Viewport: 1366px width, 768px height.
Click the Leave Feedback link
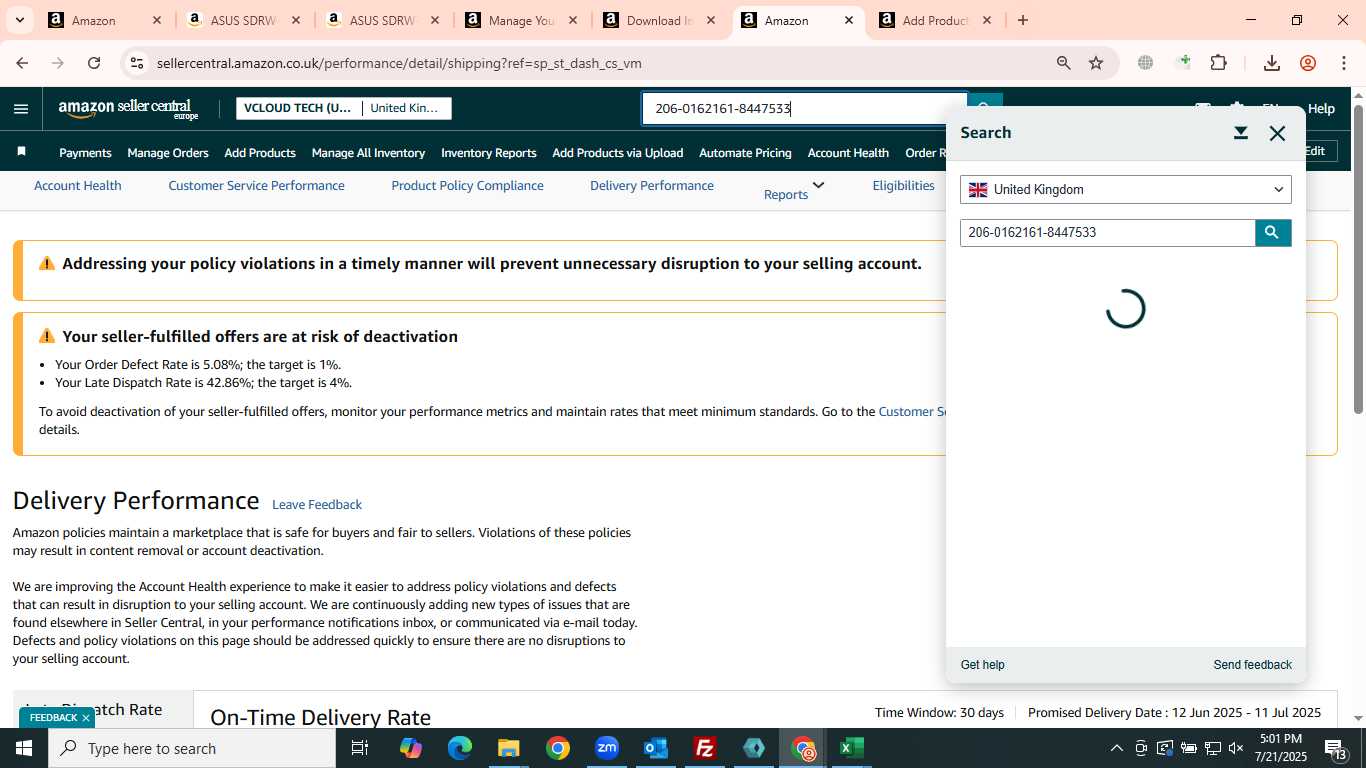tap(317, 505)
